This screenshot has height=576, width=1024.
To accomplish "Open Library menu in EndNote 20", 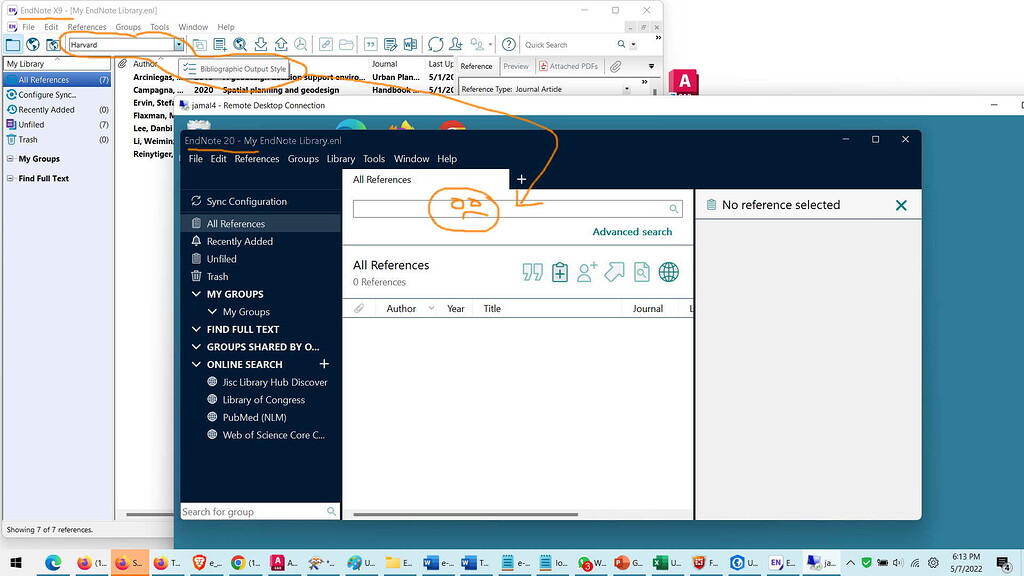I will point(341,159).
